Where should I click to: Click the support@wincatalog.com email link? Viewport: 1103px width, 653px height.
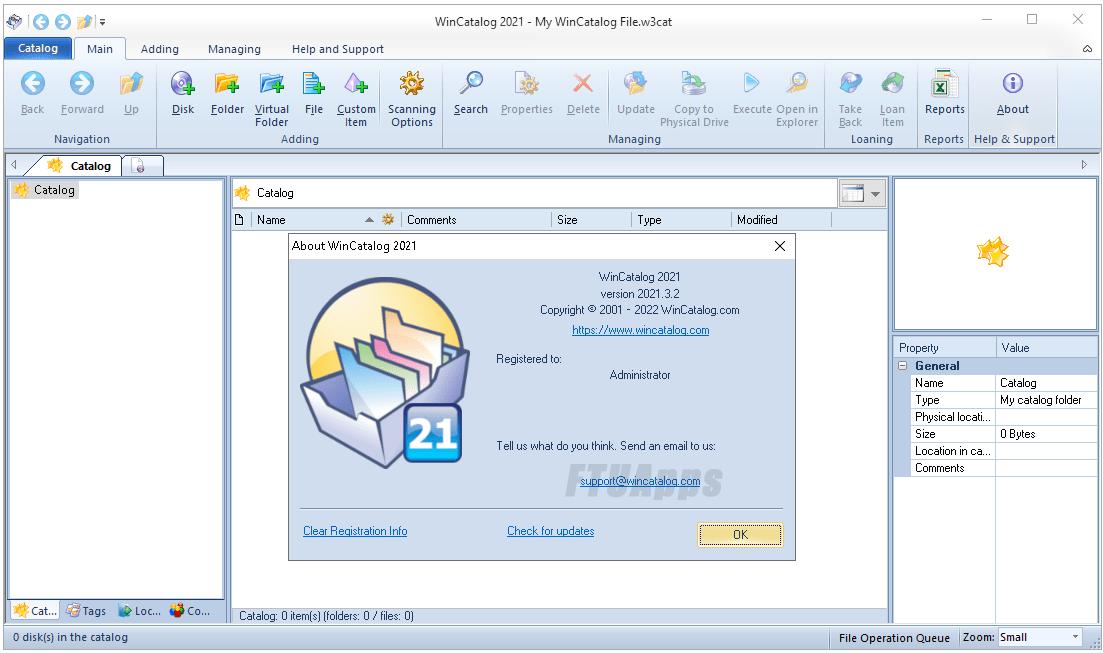pyautogui.click(x=640, y=481)
